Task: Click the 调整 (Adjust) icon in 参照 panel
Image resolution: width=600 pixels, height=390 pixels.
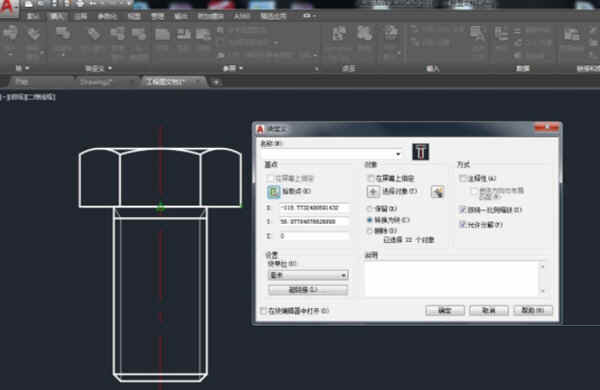Action: [x=204, y=34]
